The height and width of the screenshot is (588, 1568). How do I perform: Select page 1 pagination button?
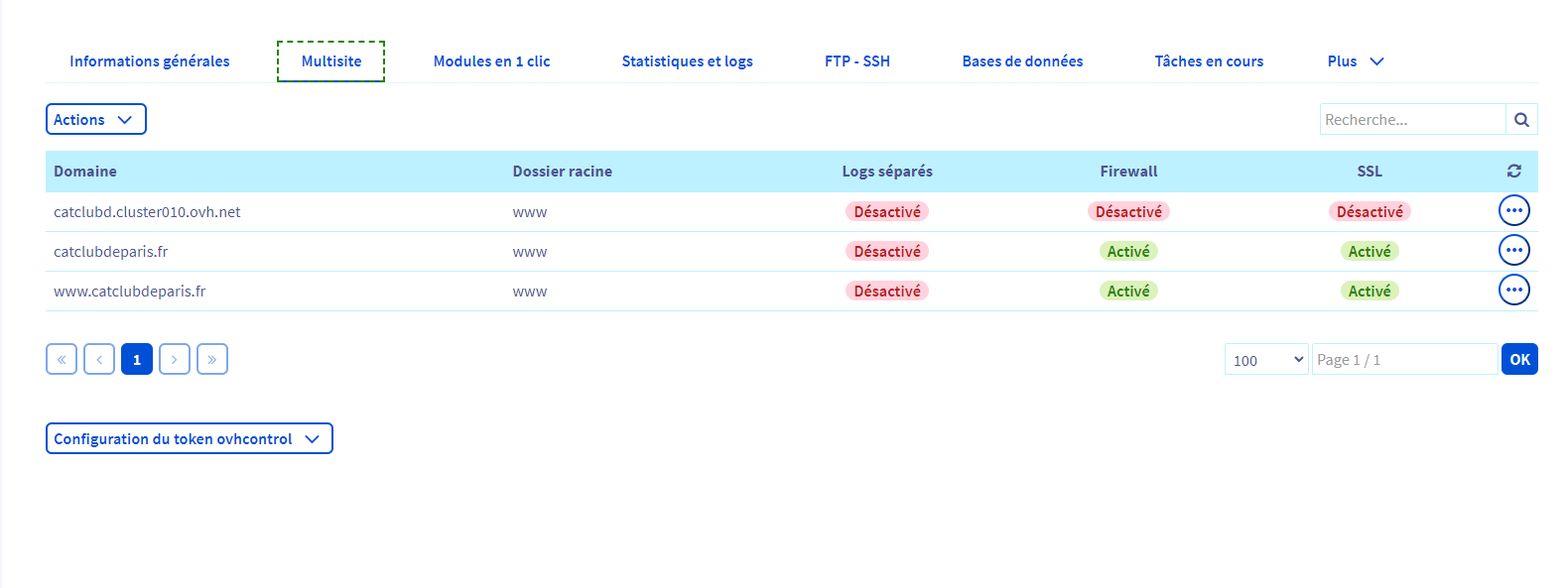[x=137, y=359]
